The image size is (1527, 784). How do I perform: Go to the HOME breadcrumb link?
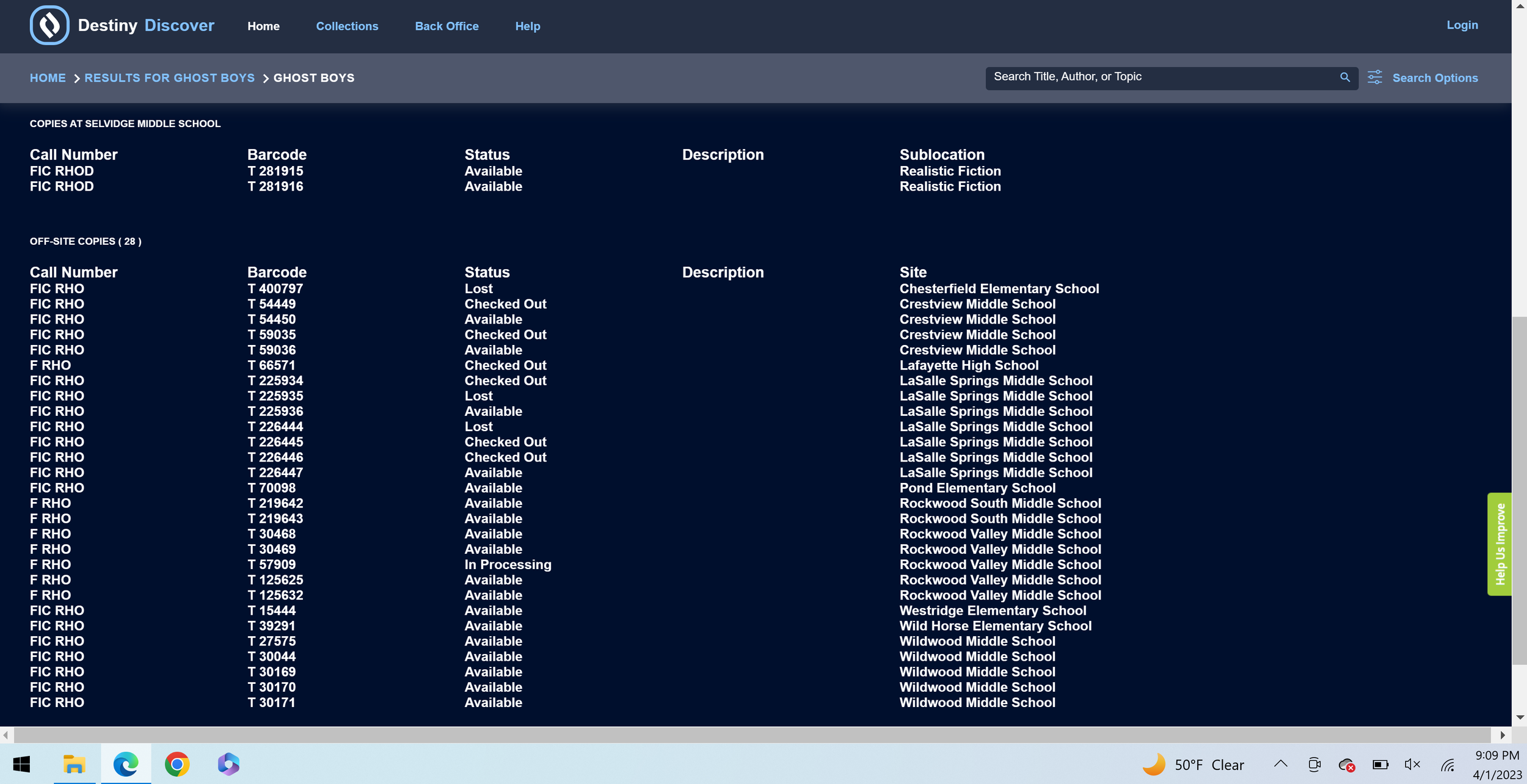(x=48, y=78)
